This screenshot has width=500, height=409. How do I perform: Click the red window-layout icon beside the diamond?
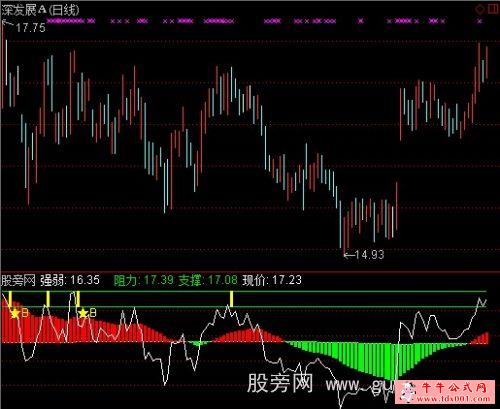493,9
